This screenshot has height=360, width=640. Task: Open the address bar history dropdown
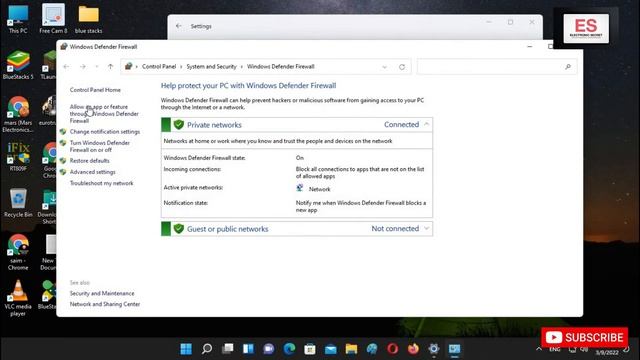pos(384,67)
